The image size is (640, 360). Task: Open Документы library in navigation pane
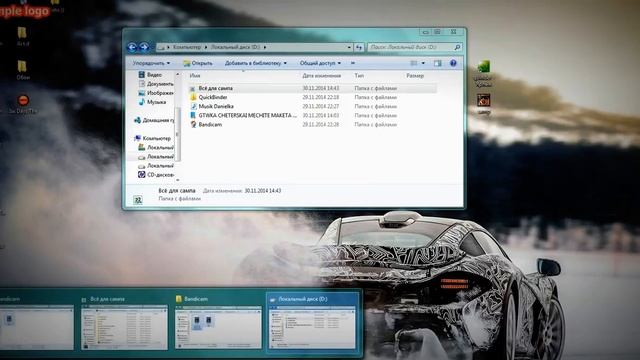(x=156, y=84)
